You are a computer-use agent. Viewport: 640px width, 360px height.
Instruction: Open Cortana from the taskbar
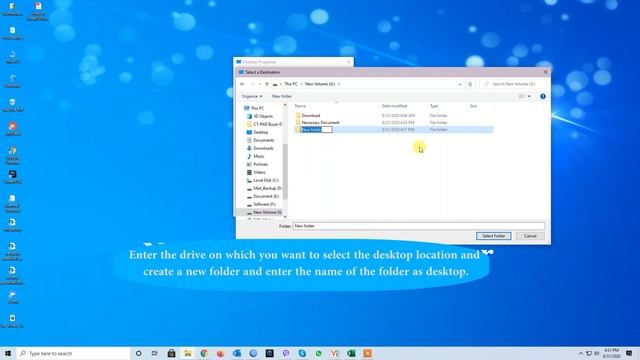(x=139, y=353)
